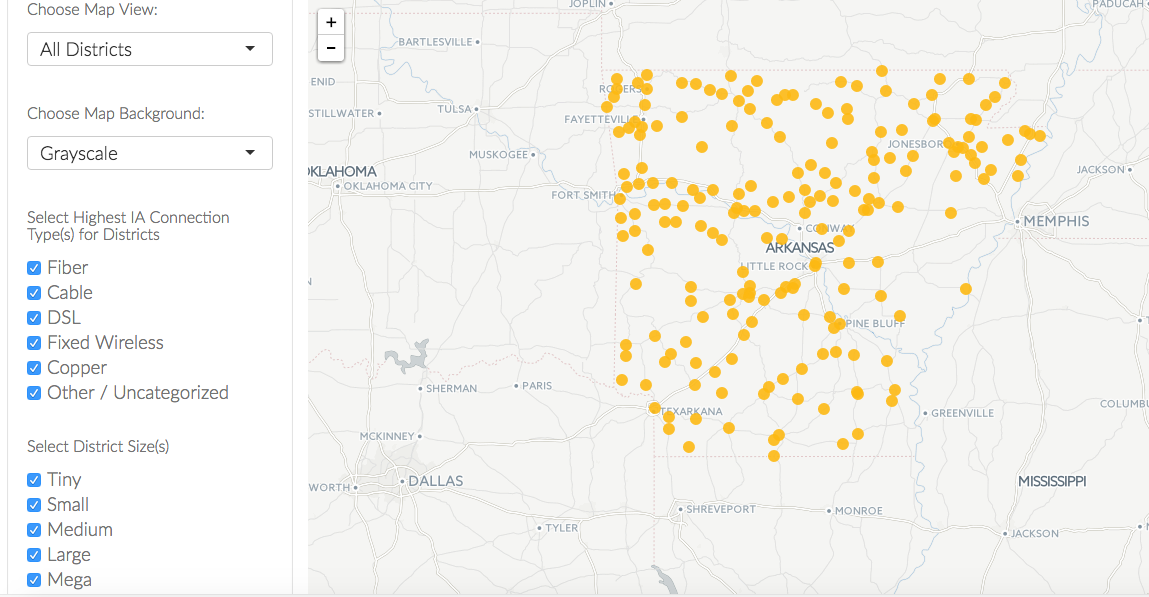Open the Choose Map View dropdown

tap(149, 49)
